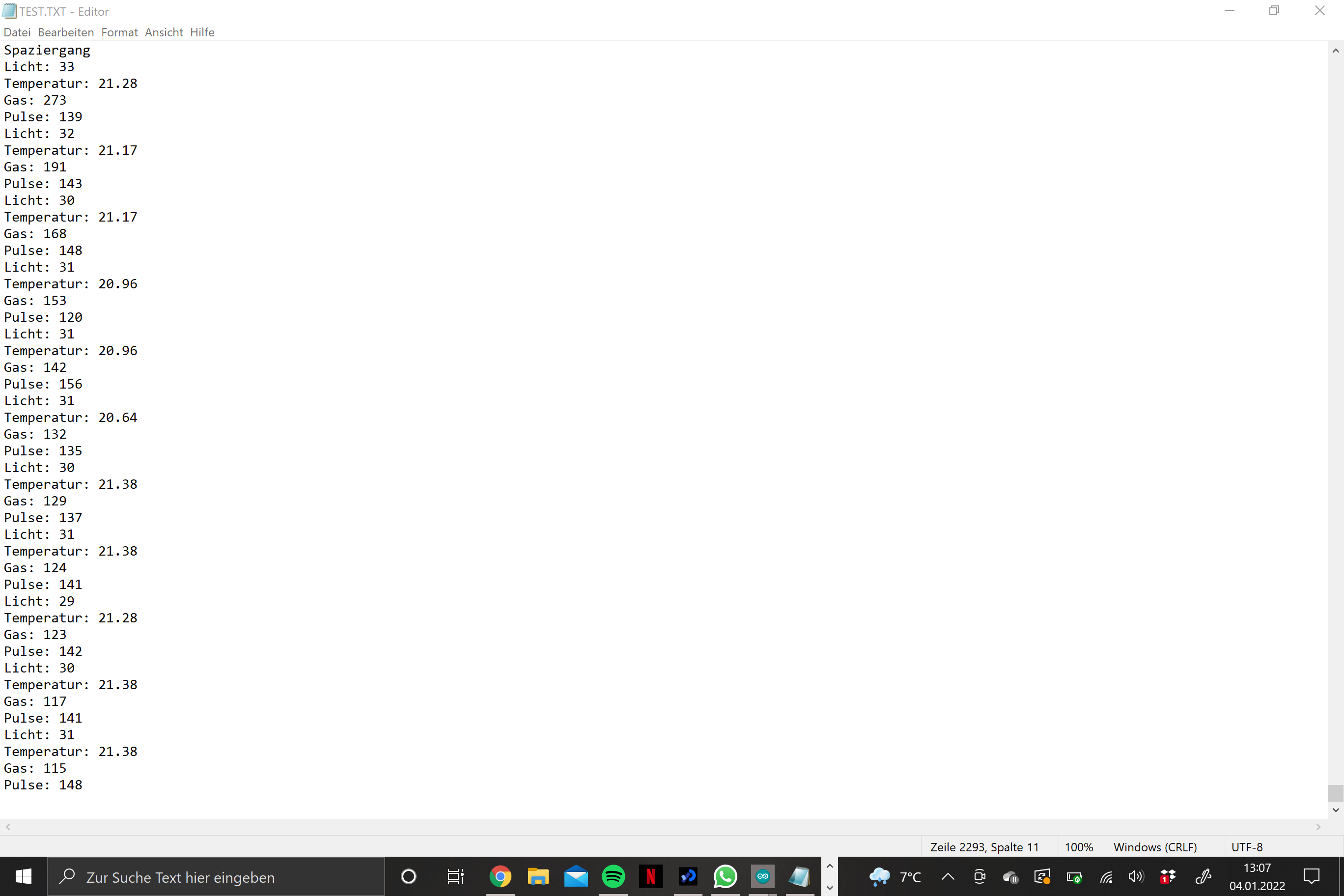The height and width of the screenshot is (896, 1344).
Task: Open the weather widget showing 7°C
Action: (x=895, y=876)
